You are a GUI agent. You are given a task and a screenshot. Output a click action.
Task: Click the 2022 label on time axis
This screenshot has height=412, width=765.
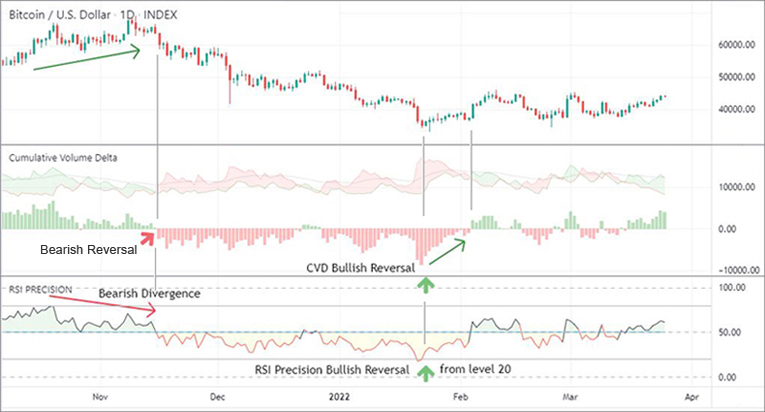coord(339,397)
